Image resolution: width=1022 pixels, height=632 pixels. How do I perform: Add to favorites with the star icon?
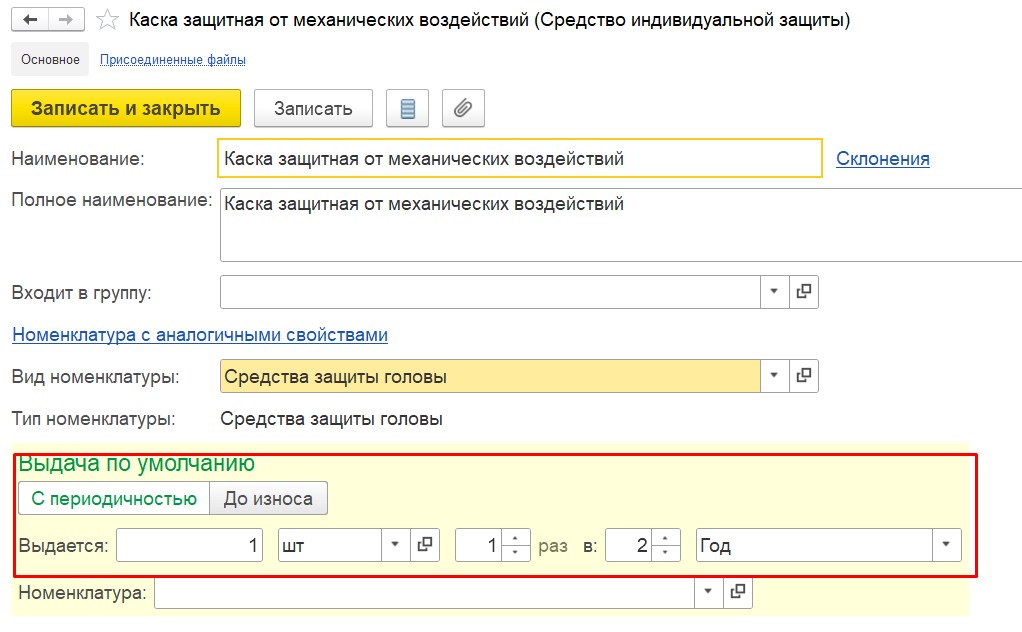click(x=107, y=20)
